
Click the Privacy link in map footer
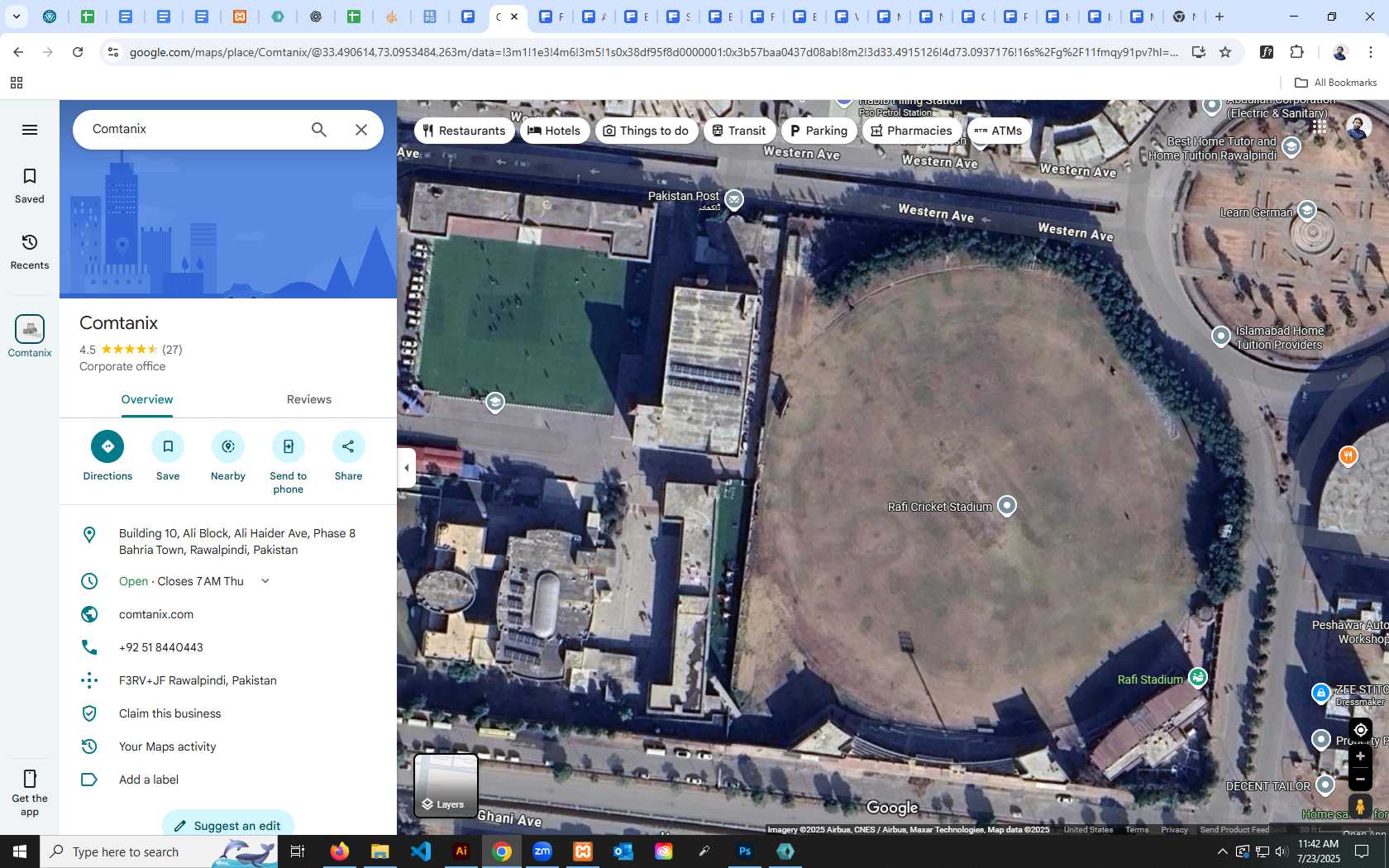[1174, 830]
